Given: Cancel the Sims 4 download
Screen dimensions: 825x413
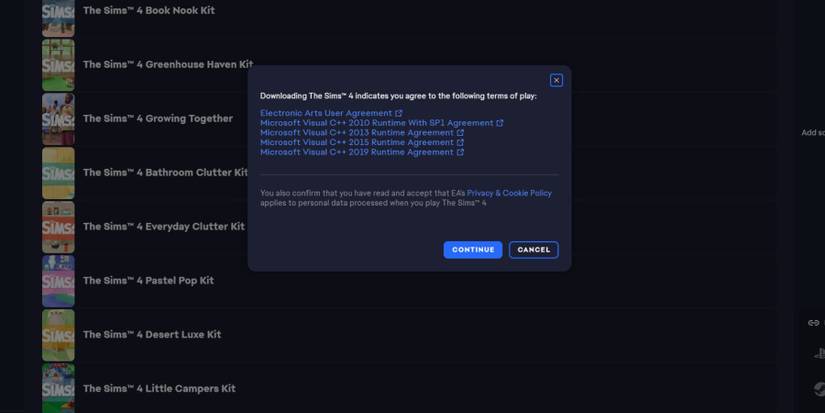Looking at the screenshot, I should pyautogui.click(x=533, y=250).
